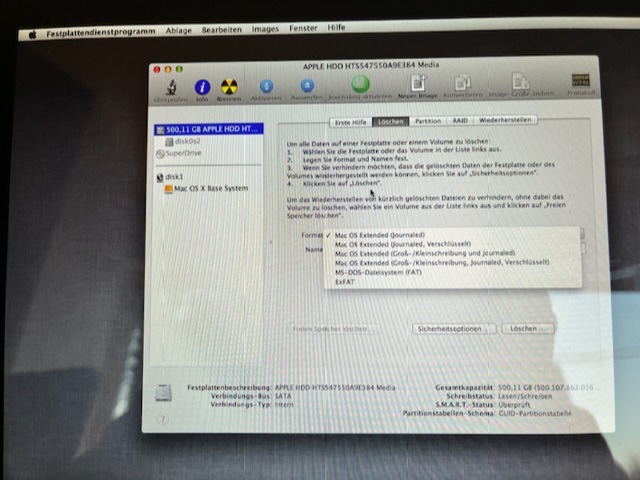Viewport: 640px width, 480px height.
Task: Click Image-Größe ändern toolbar icon
Action: 520,81
